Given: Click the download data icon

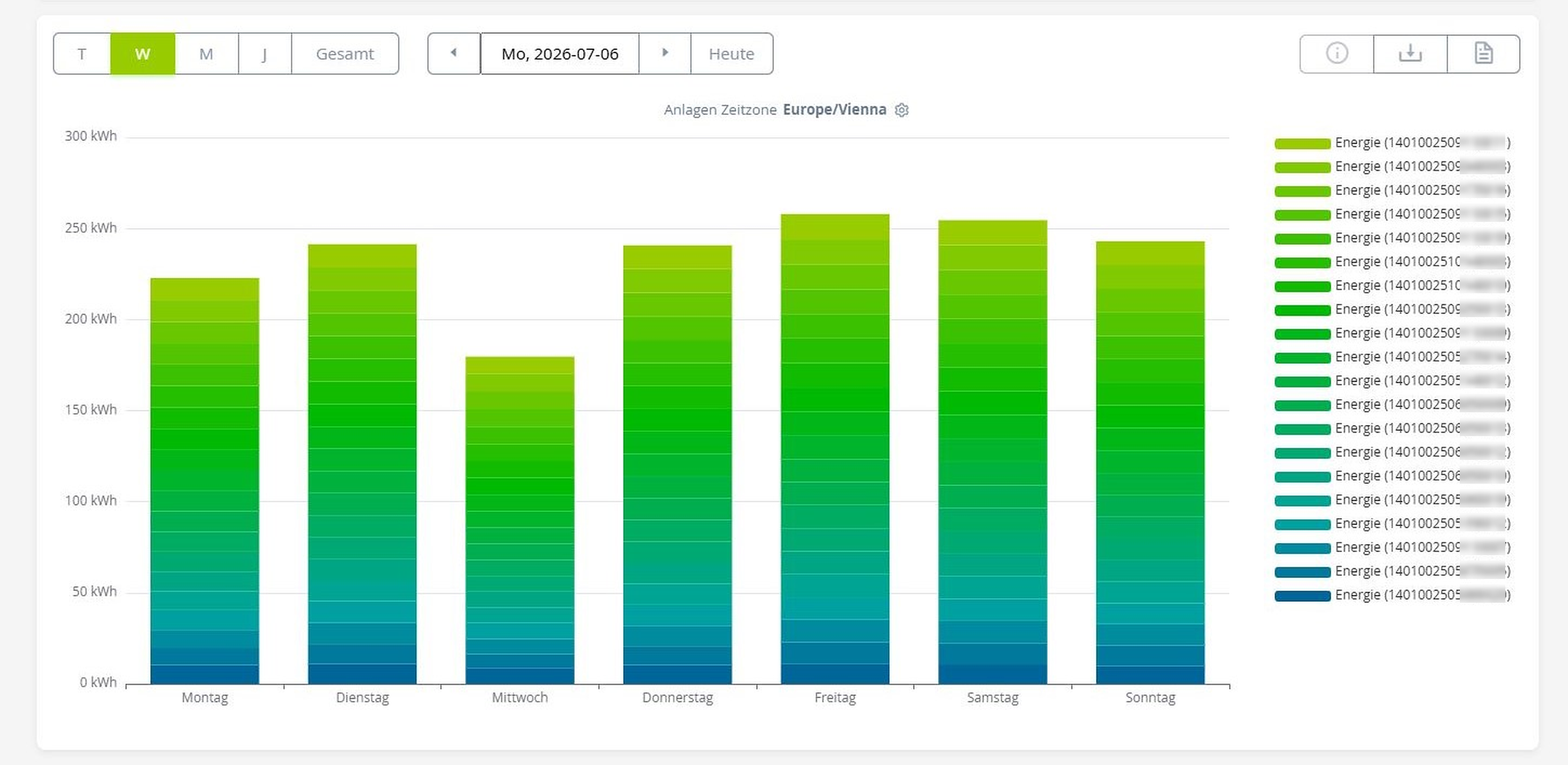Looking at the screenshot, I should click(1410, 54).
